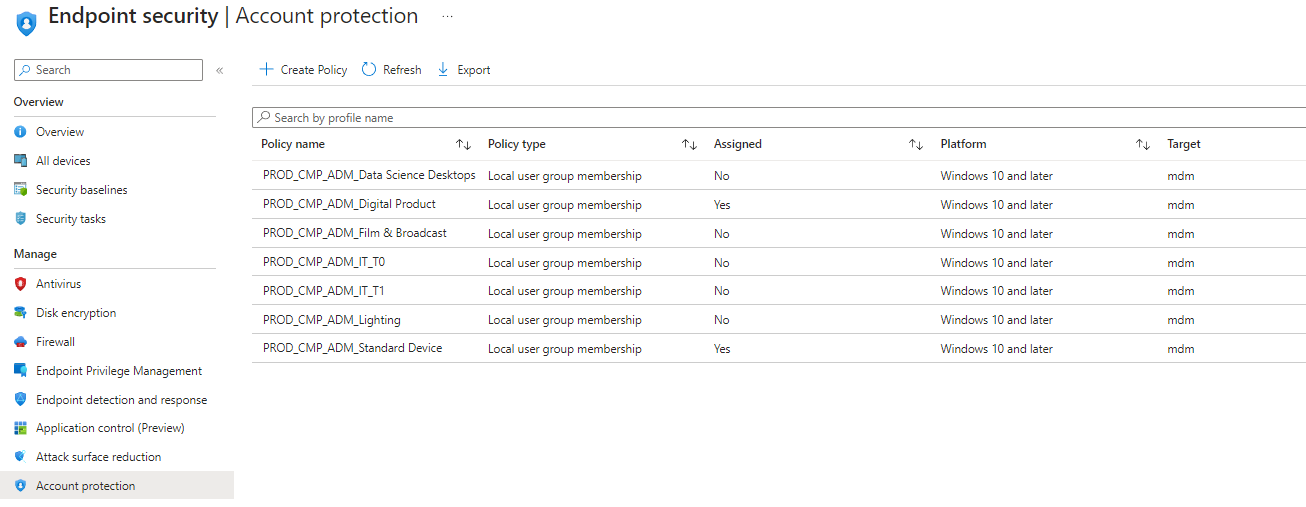This screenshot has width=1306, height=507.
Task: Click Assigned value Yes for Standard Device
Action: [x=722, y=349]
